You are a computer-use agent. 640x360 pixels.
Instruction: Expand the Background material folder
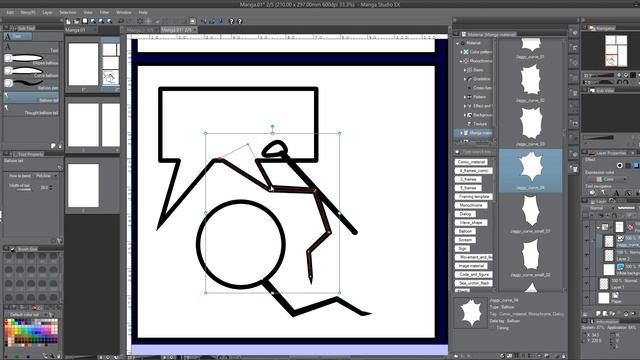point(465,115)
